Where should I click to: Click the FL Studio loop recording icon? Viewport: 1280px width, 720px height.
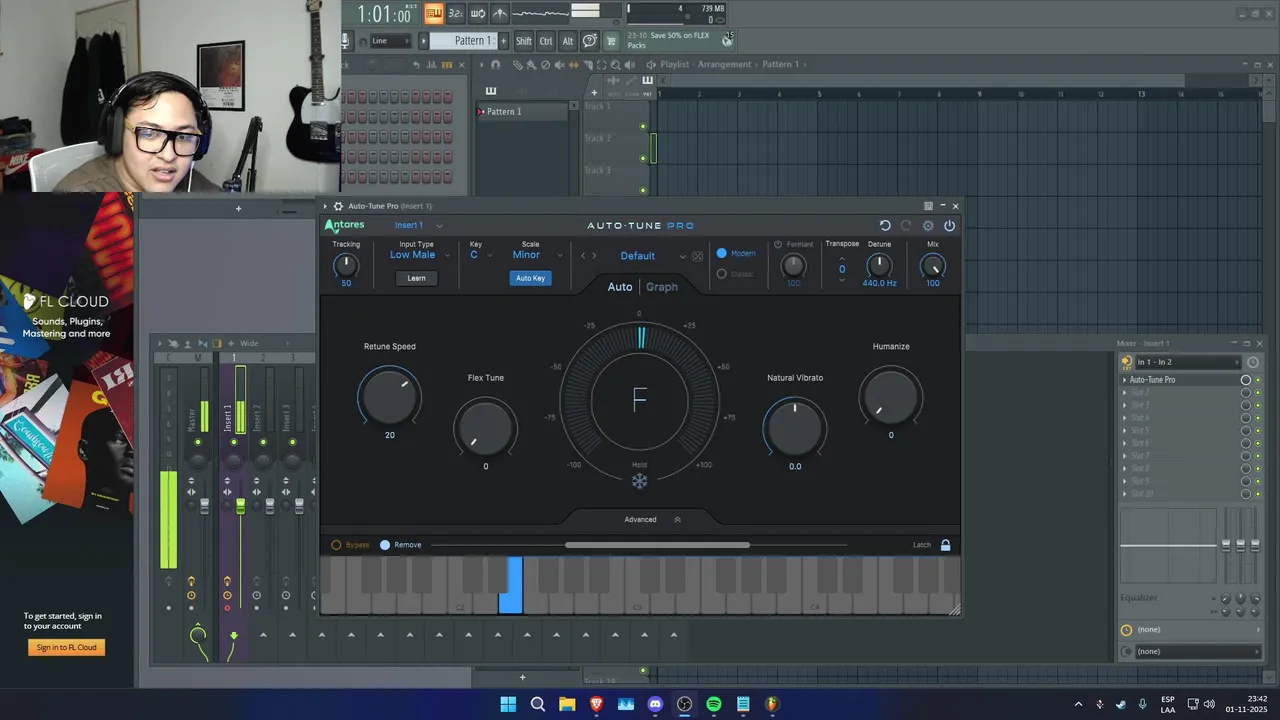[x=478, y=13]
